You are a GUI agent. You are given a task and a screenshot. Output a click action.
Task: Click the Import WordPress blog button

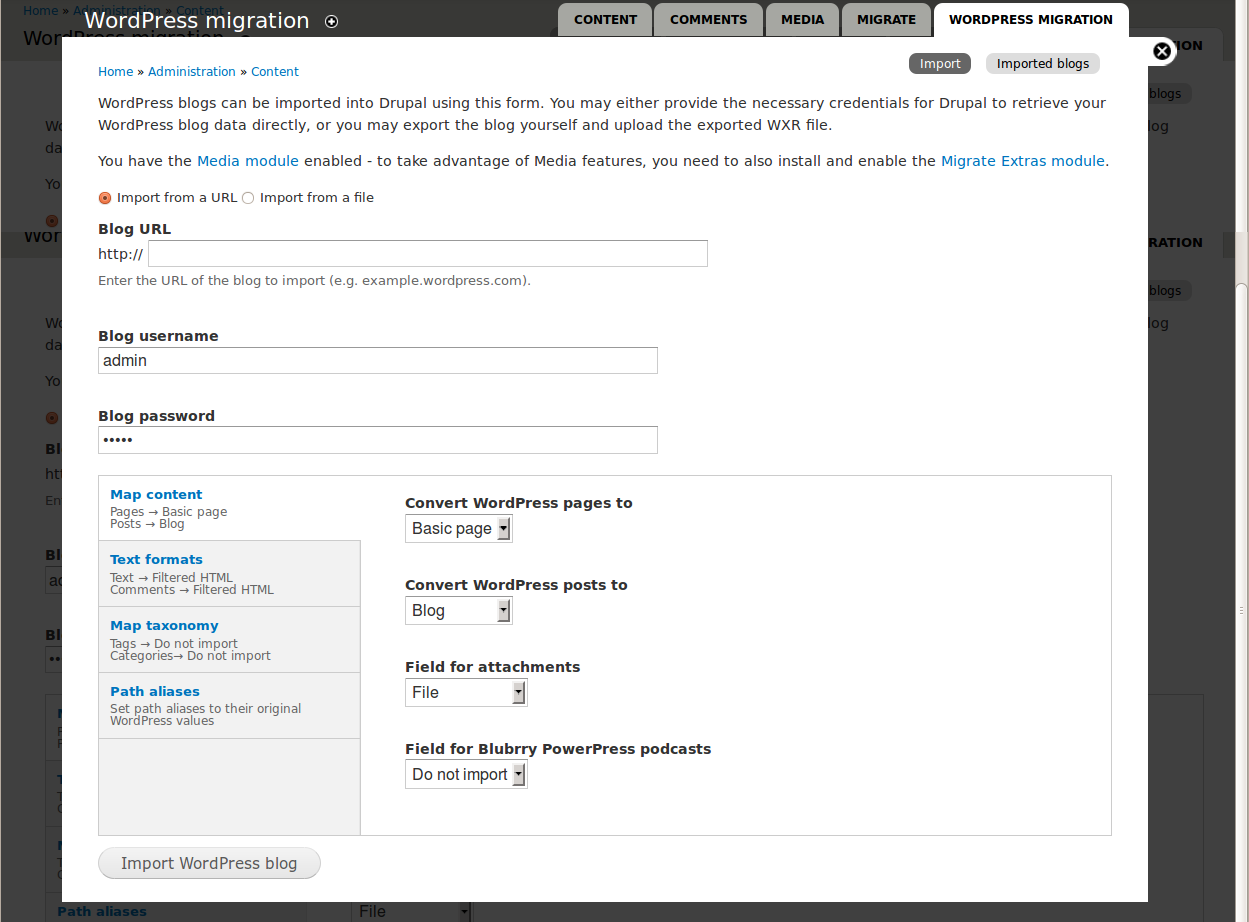click(x=209, y=863)
